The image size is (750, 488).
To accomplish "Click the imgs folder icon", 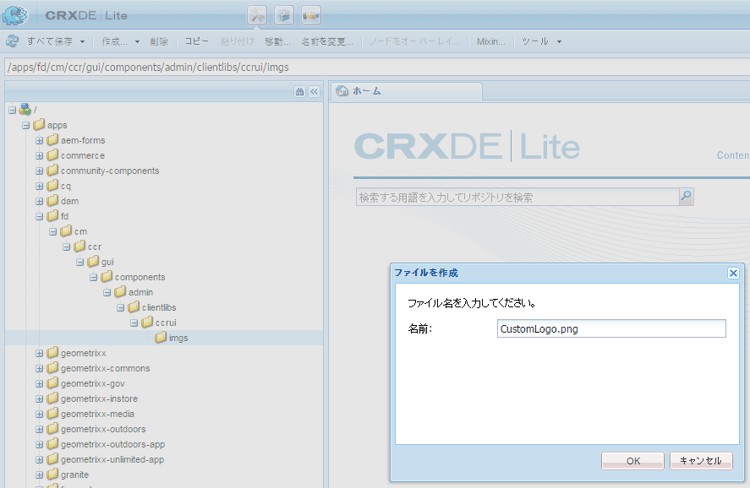I will (x=161, y=338).
